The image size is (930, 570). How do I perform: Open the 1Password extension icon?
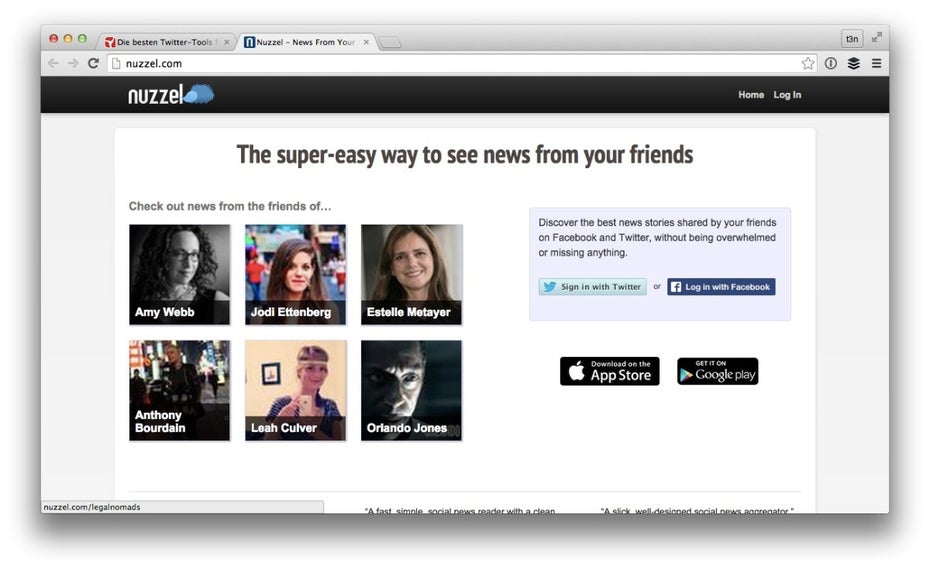830,63
